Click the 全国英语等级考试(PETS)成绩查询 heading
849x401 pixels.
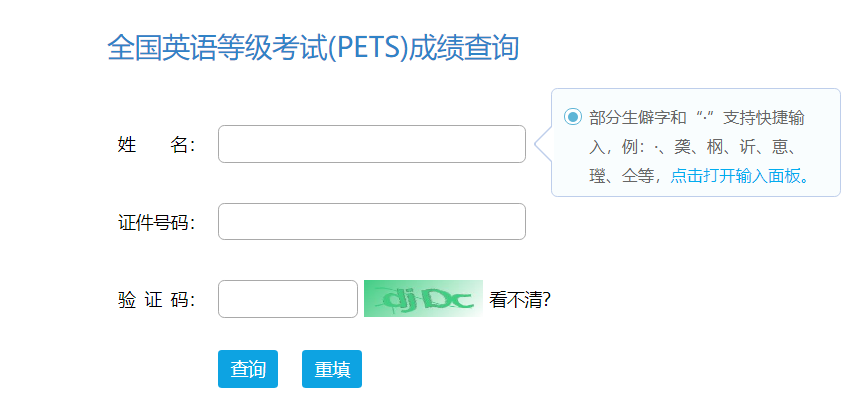coord(313,47)
